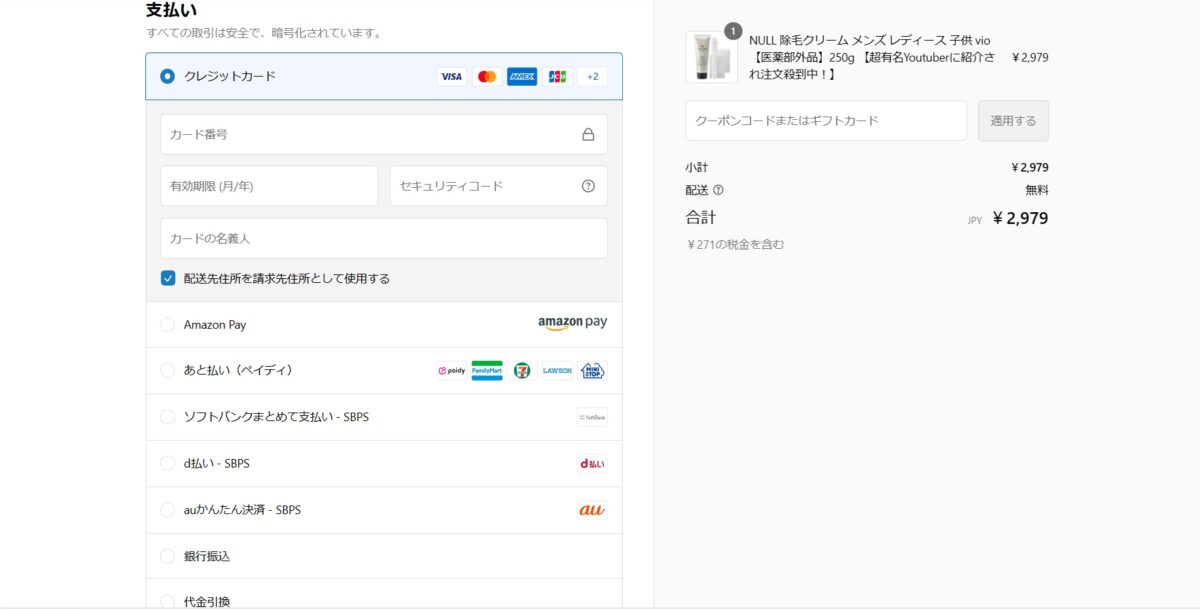1200x609 pixels.
Task: Uncheck use shipping address as billing address
Action: point(168,278)
